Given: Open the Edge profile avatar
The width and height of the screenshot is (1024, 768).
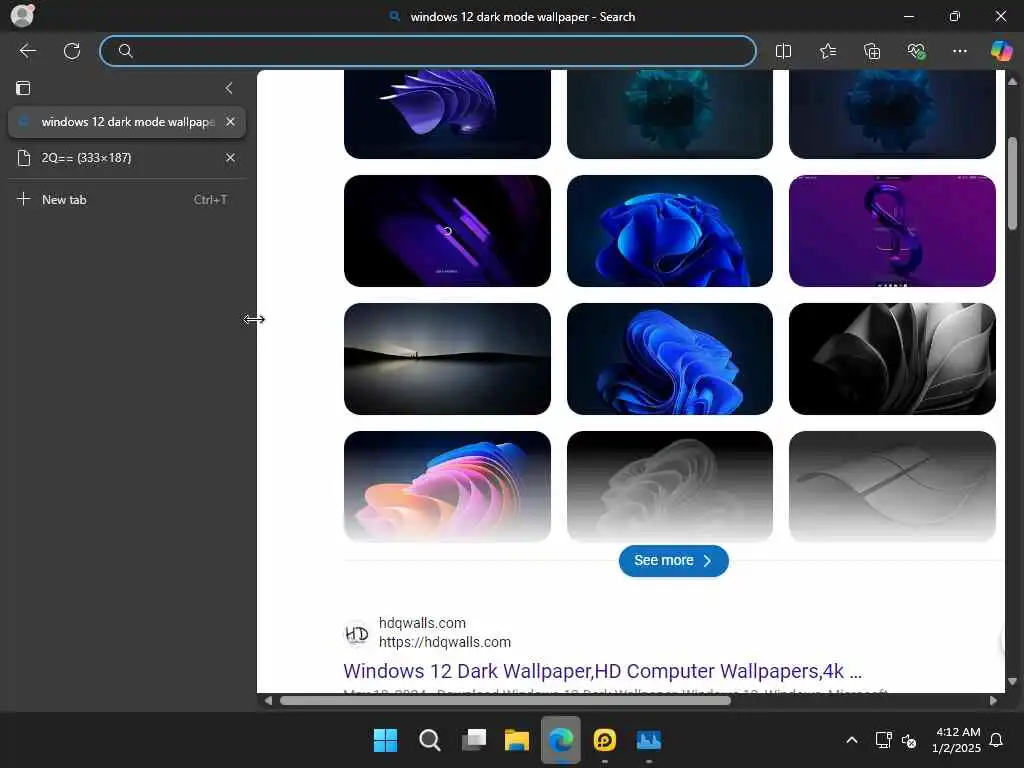Looking at the screenshot, I should [x=22, y=15].
